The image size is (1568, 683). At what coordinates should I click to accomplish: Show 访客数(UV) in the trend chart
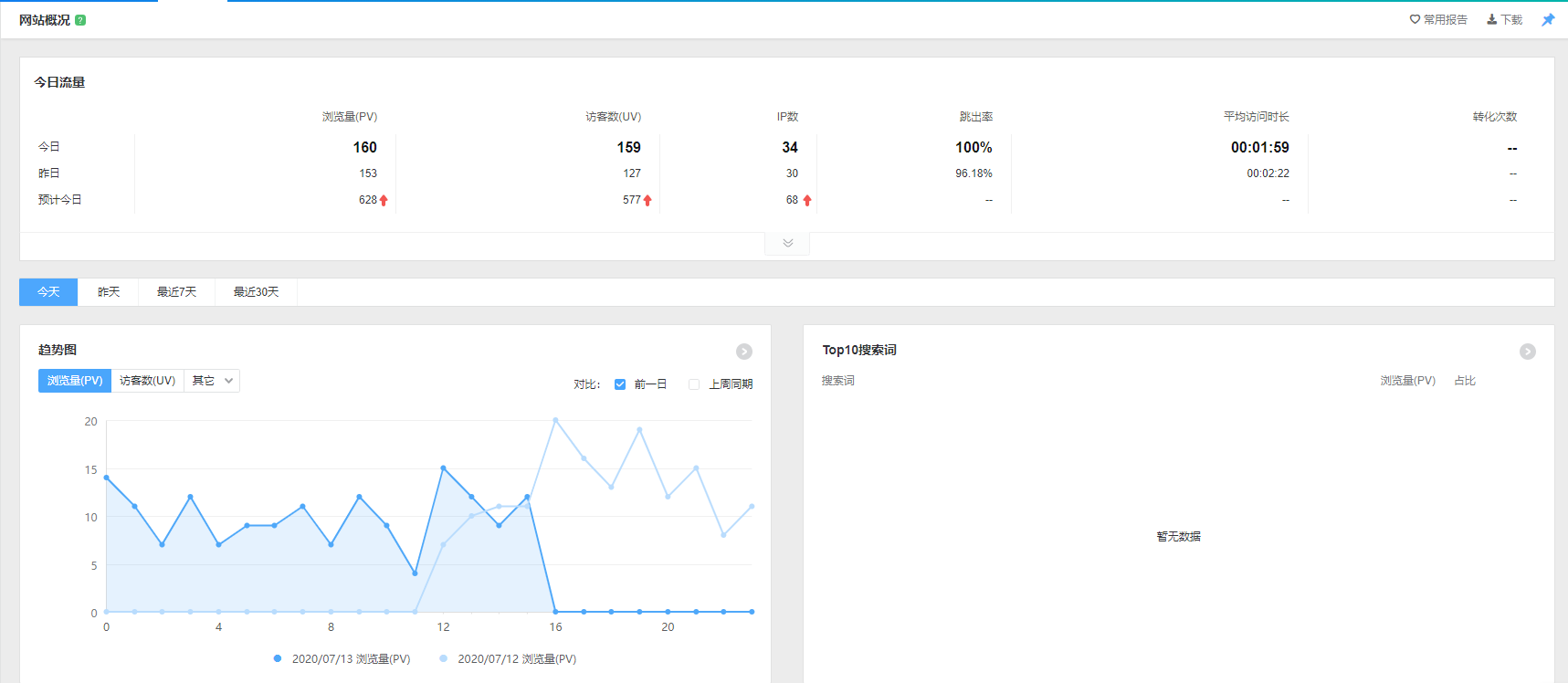[x=147, y=381]
